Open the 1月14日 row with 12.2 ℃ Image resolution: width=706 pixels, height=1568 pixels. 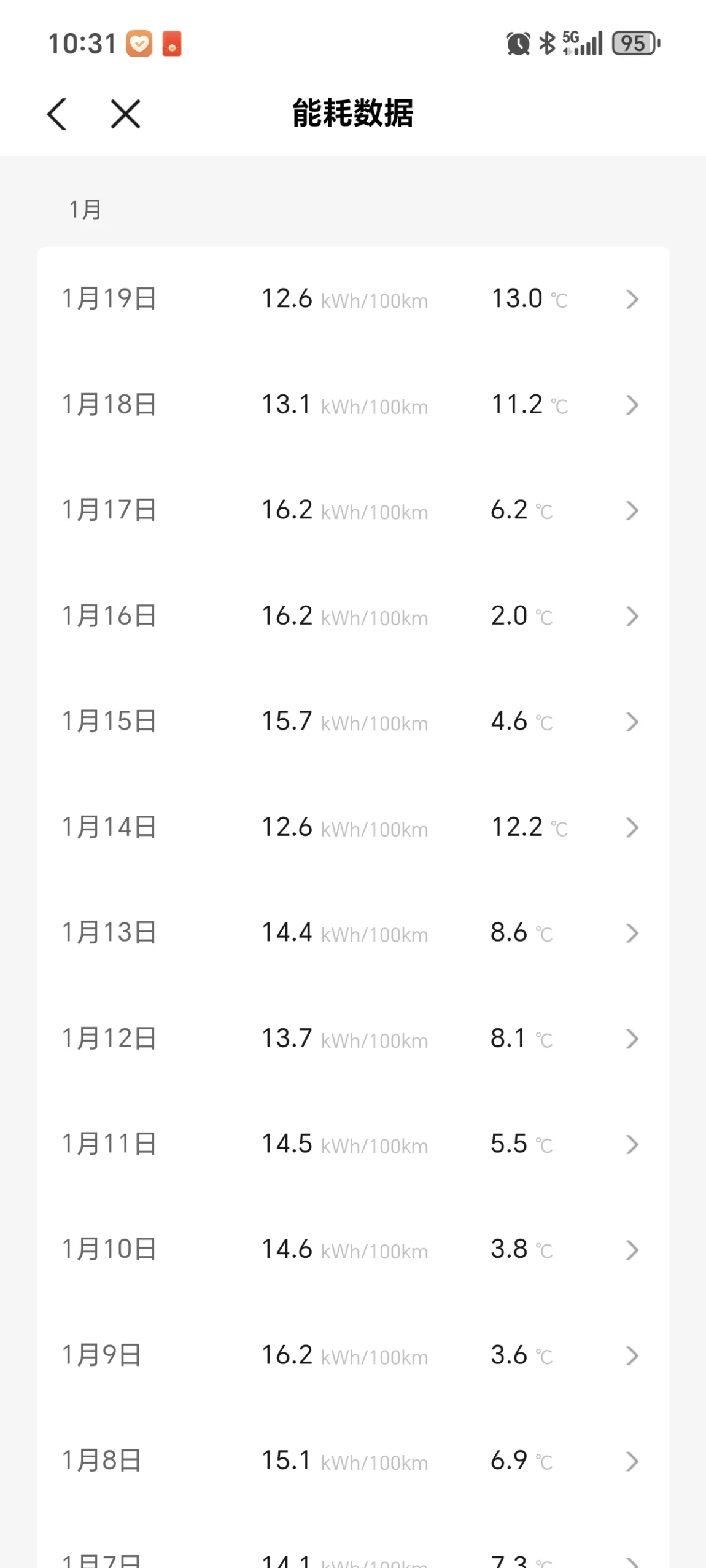[x=353, y=827]
